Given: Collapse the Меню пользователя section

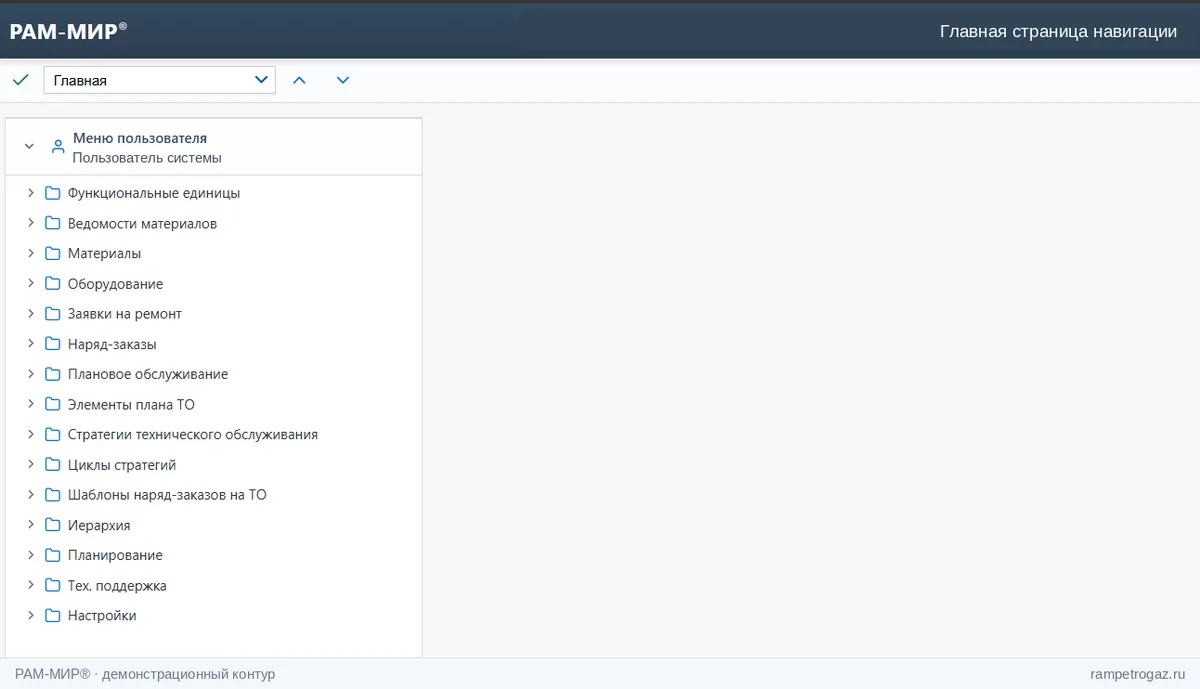Looking at the screenshot, I should 29,146.
